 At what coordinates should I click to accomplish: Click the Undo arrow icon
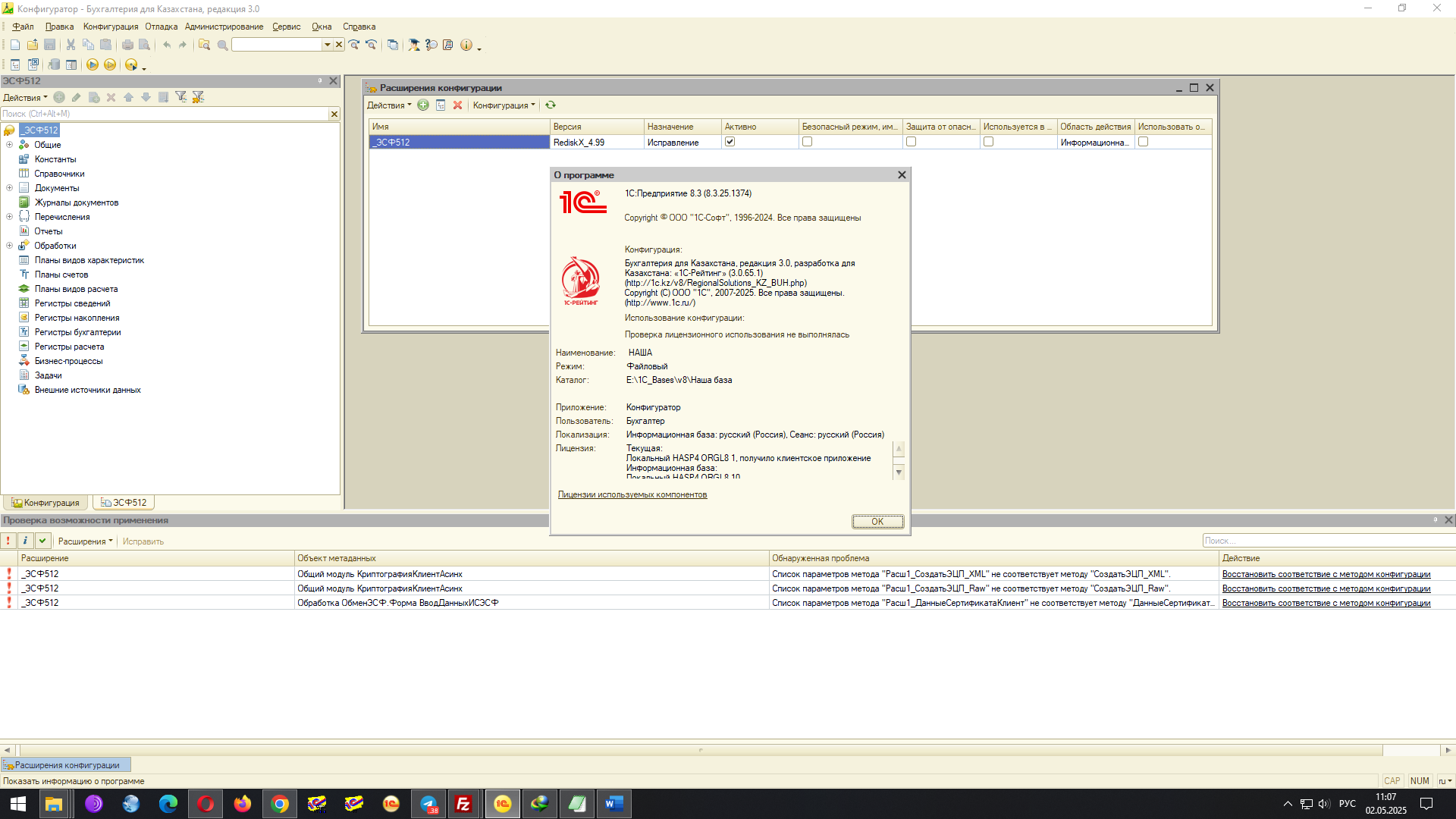click(167, 45)
